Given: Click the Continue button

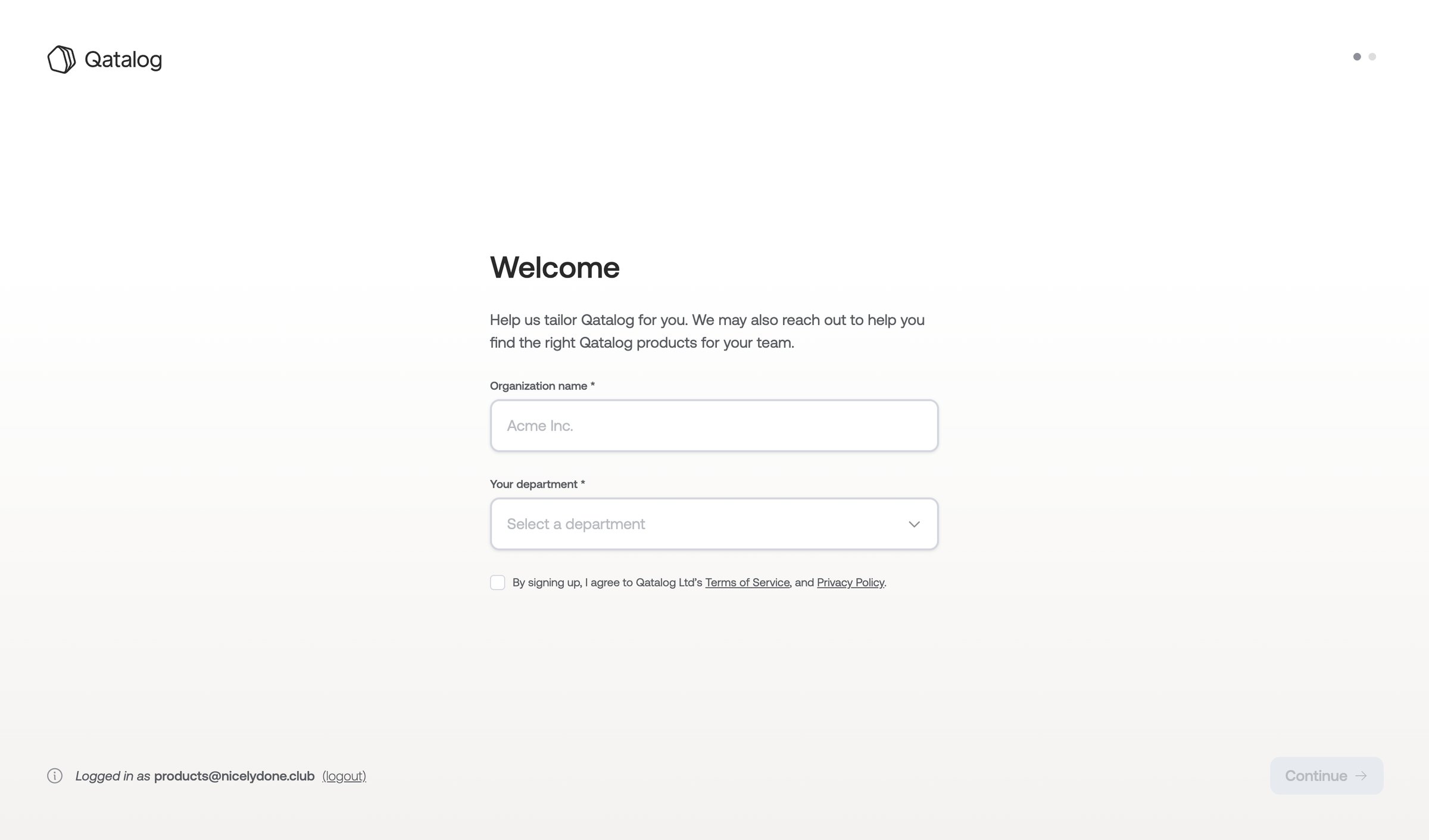Looking at the screenshot, I should [x=1327, y=776].
